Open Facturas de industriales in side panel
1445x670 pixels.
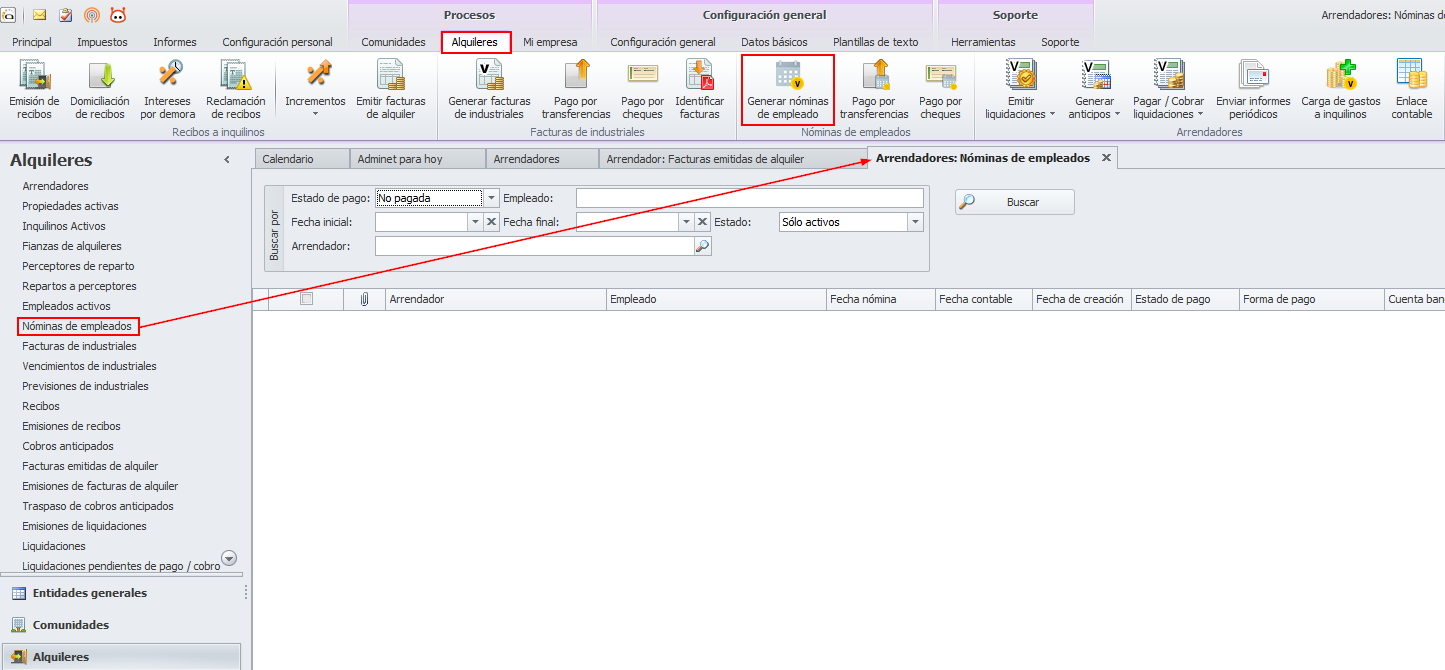pos(80,346)
